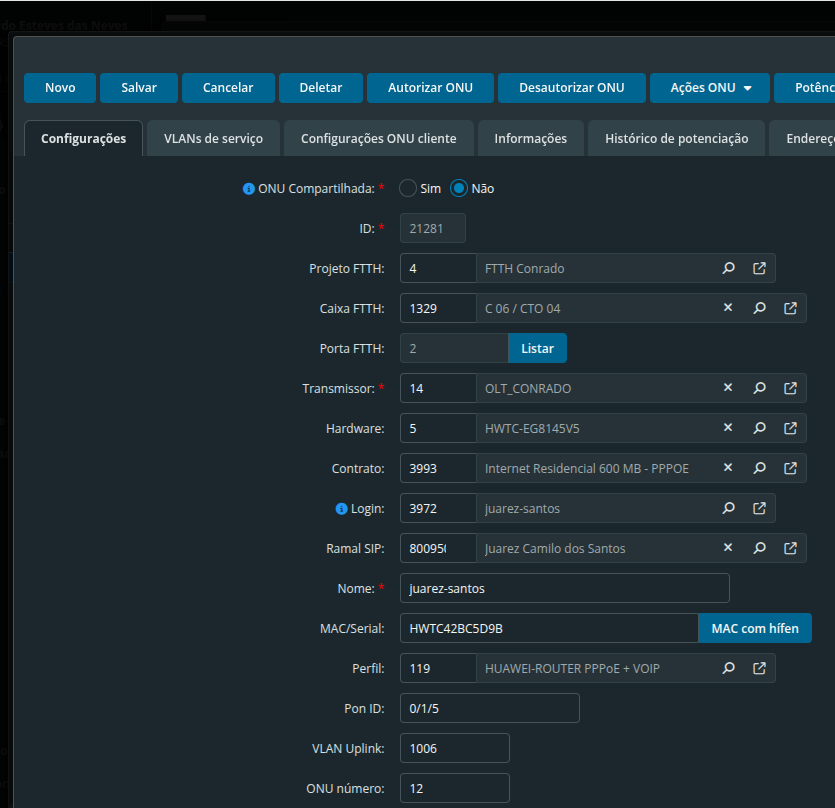Click Listar next to Porta FTTH
Viewport: 835px width, 808px height.
click(537, 348)
